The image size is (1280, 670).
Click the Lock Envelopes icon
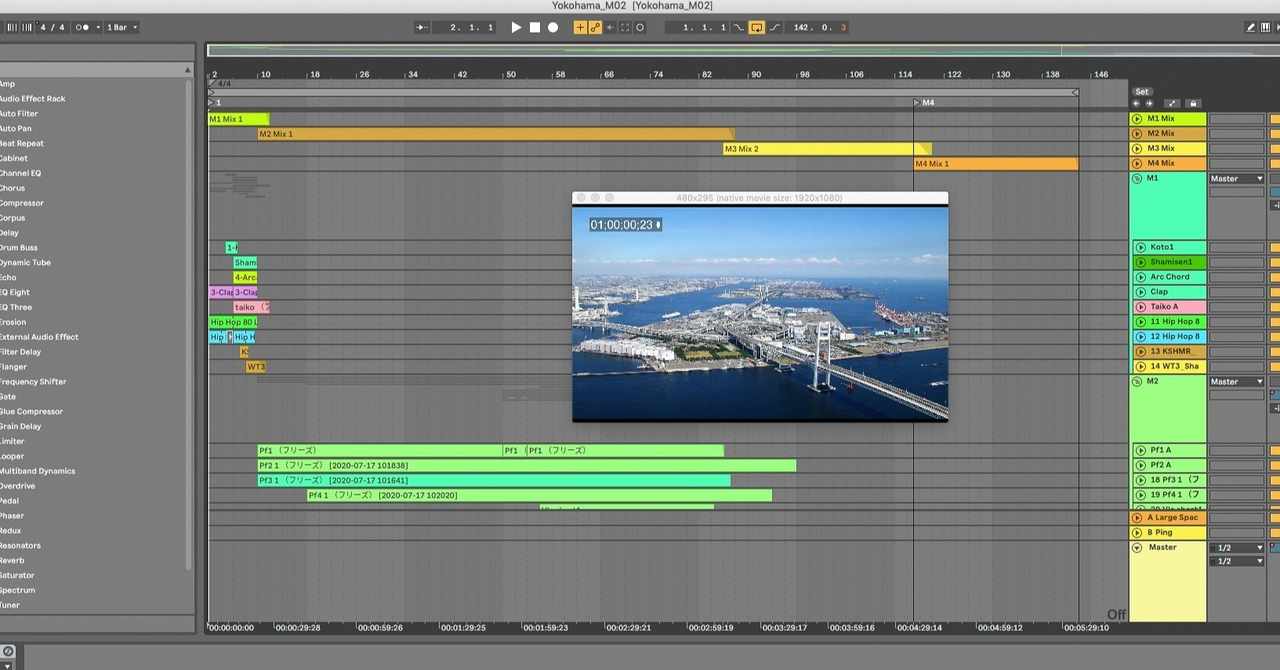point(1192,103)
